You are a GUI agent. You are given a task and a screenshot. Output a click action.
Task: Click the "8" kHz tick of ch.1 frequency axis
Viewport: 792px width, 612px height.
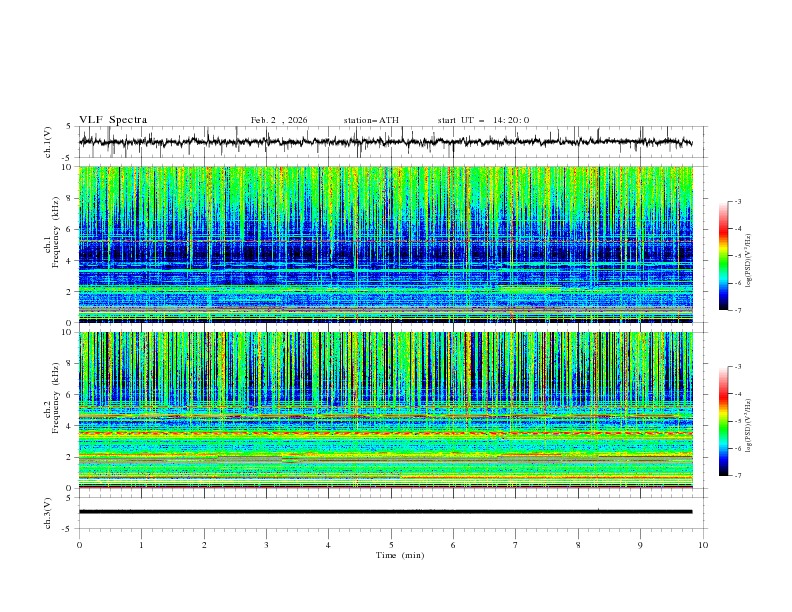click(70, 198)
